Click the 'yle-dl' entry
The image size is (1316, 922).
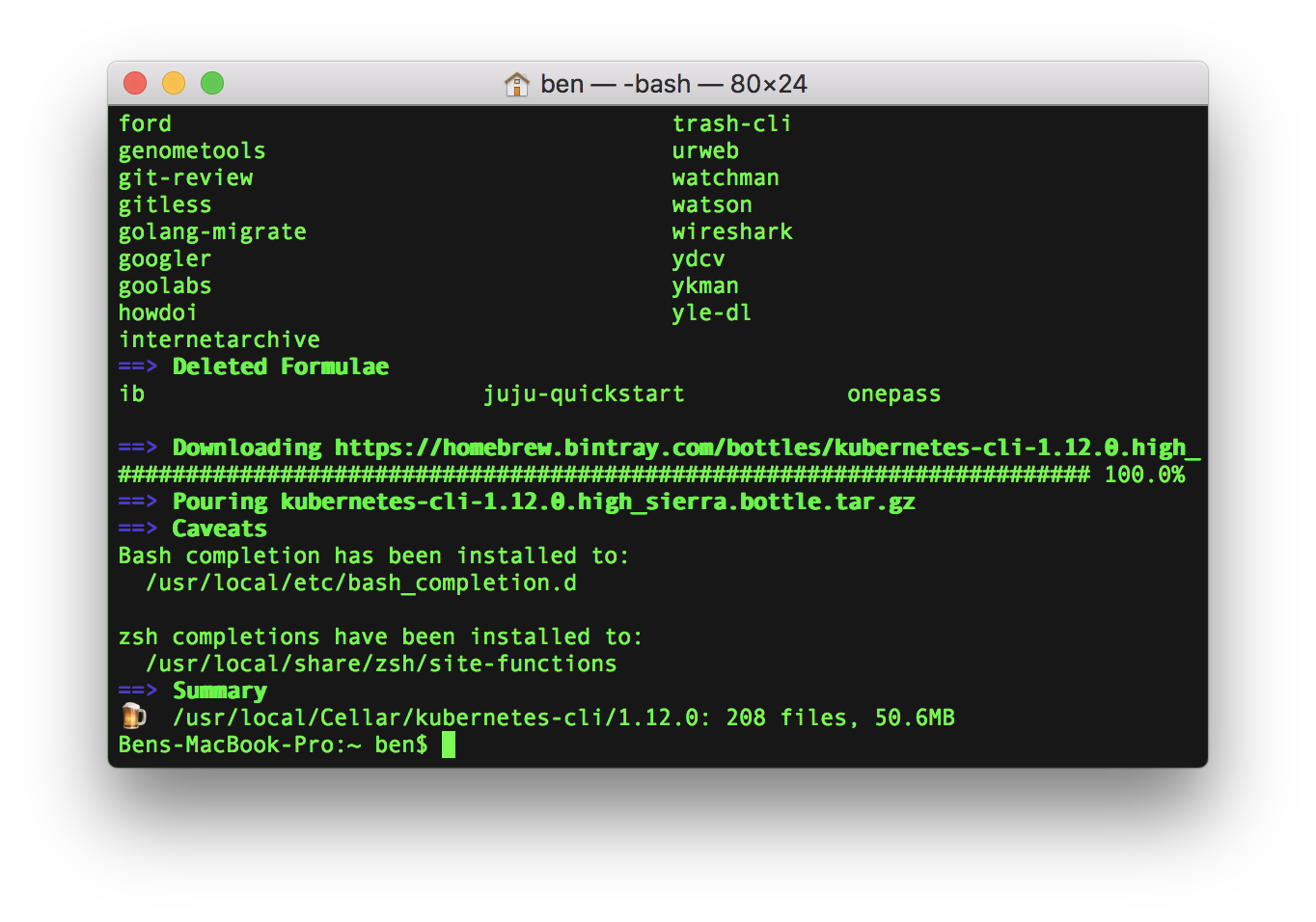pos(712,312)
